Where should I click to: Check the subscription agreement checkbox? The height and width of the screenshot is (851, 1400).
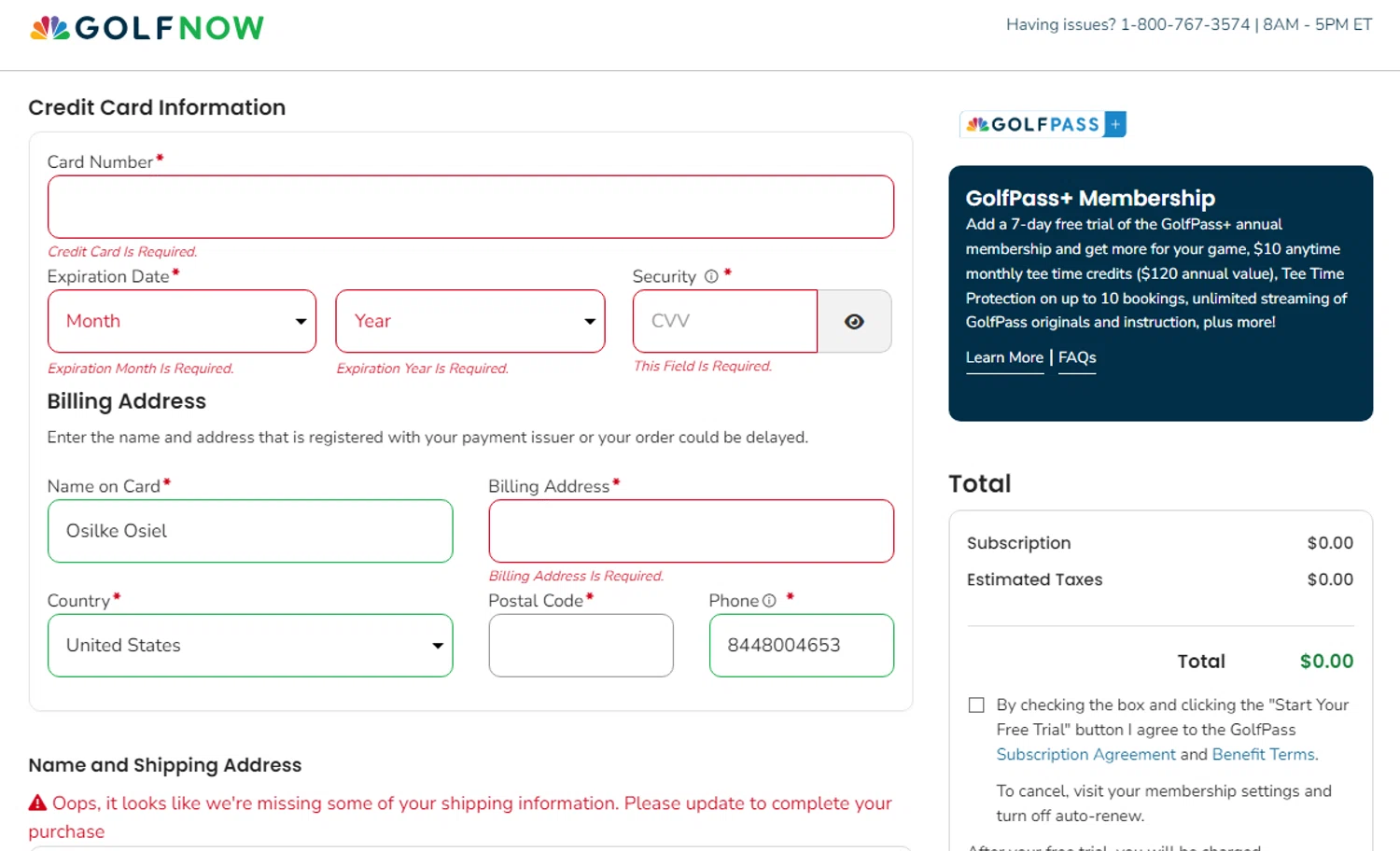[976, 705]
